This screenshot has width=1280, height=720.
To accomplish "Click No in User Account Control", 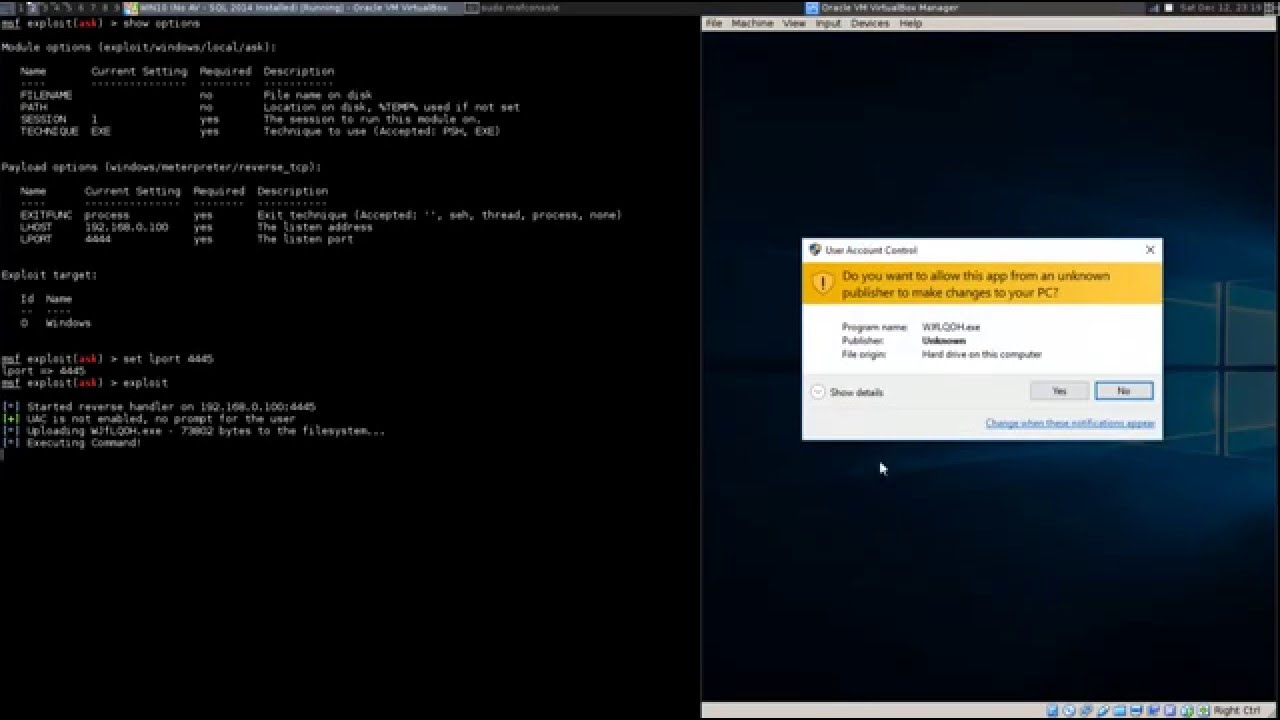I will 1124,391.
